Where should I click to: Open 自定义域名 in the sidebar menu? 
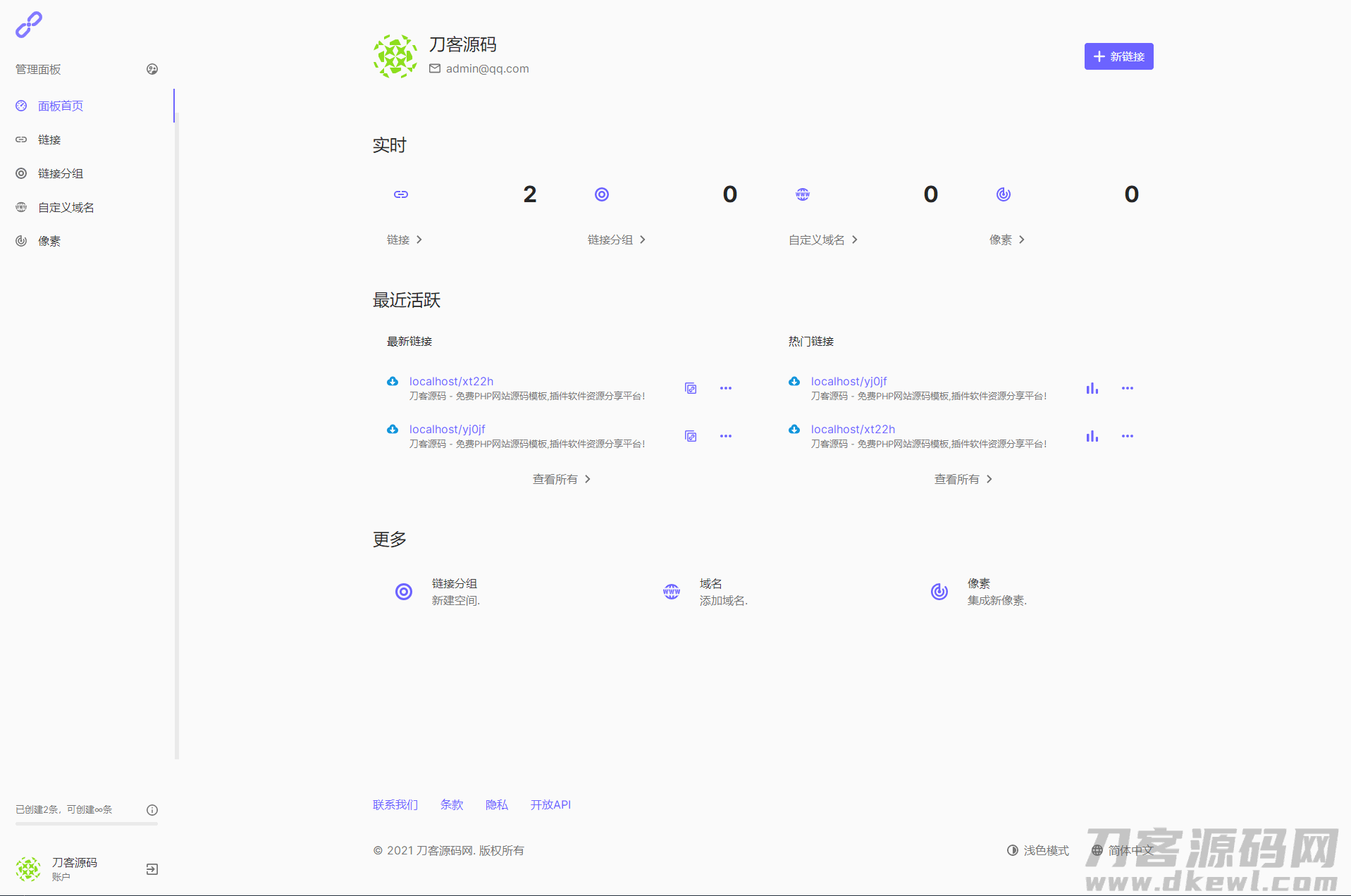click(x=66, y=207)
